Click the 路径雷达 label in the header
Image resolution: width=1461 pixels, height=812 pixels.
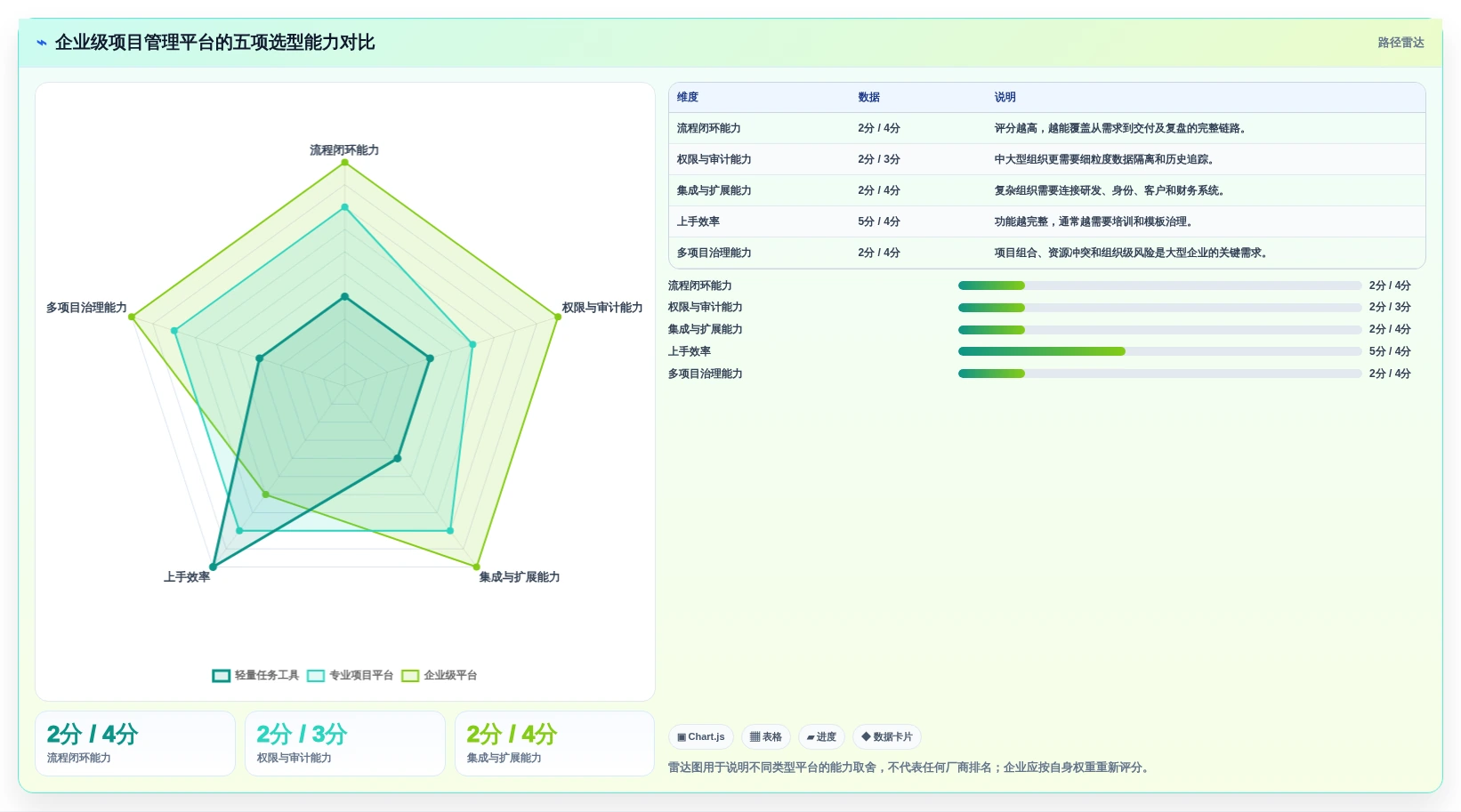tap(1401, 43)
